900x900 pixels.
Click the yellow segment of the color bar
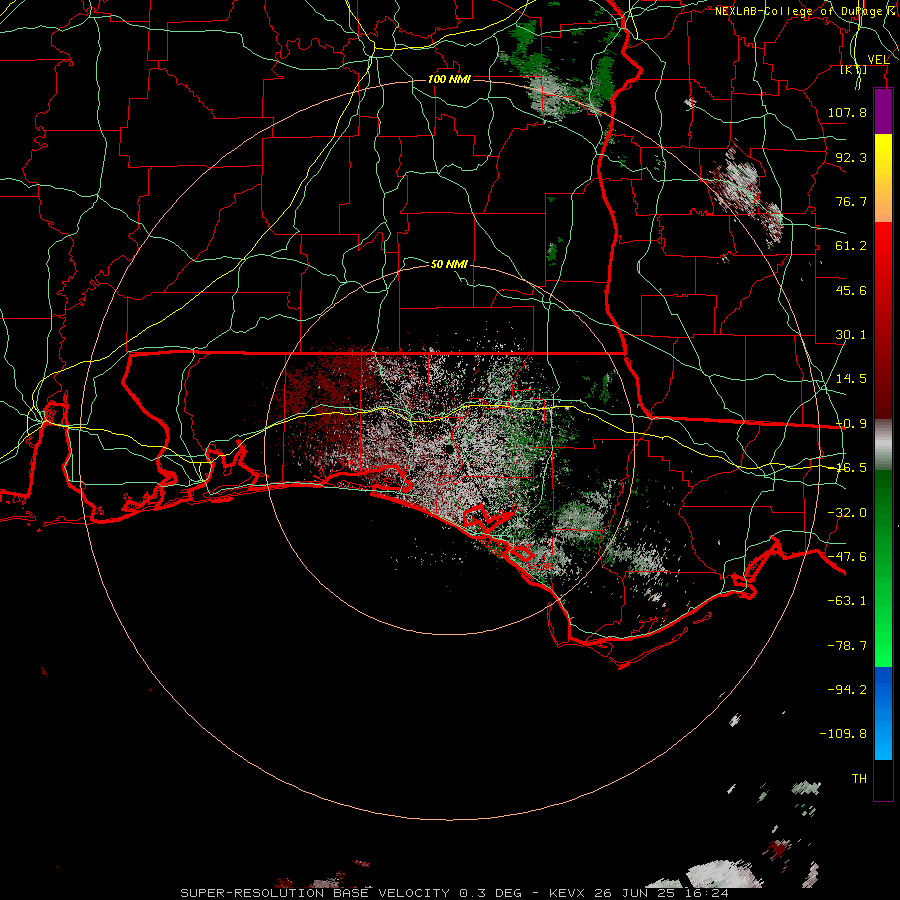883,156
